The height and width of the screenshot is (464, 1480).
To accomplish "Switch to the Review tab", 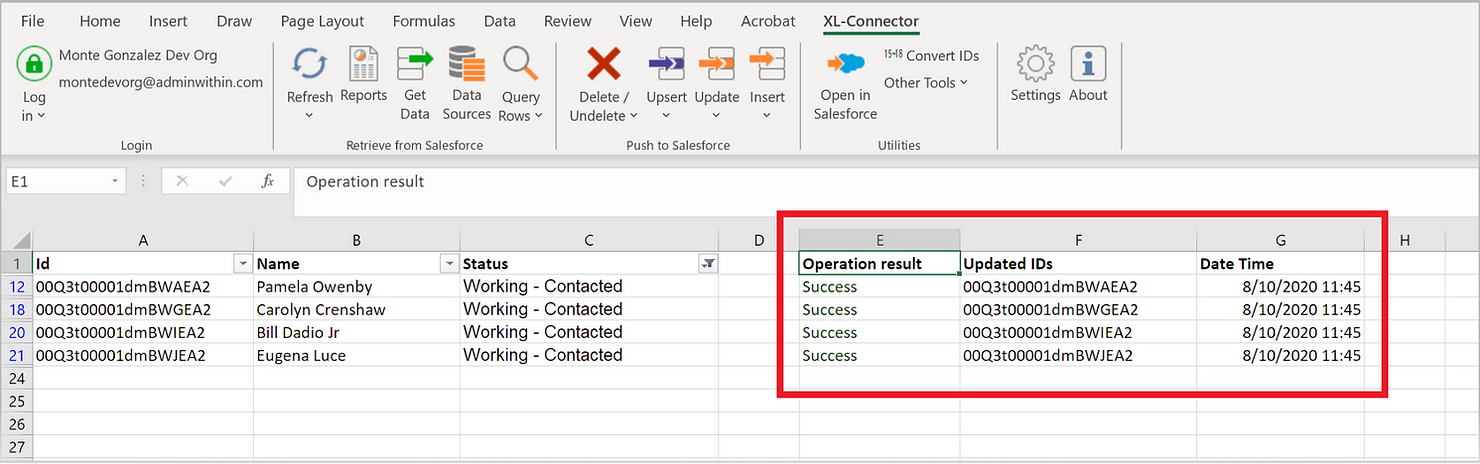I will point(568,21).
